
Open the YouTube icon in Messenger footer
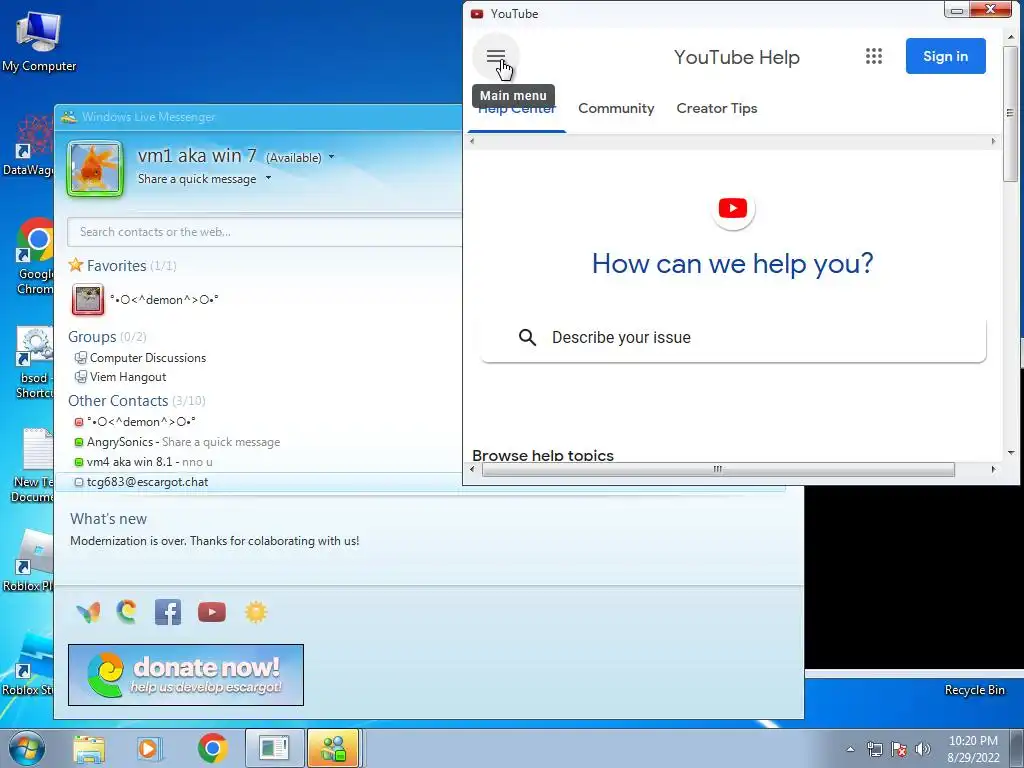[x=212, y=612]
